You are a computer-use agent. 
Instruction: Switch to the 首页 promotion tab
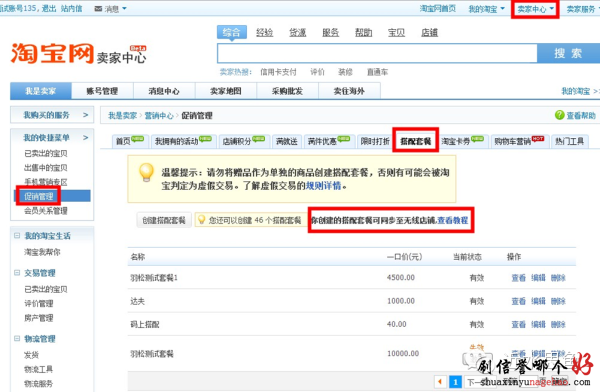pos(130,141)
